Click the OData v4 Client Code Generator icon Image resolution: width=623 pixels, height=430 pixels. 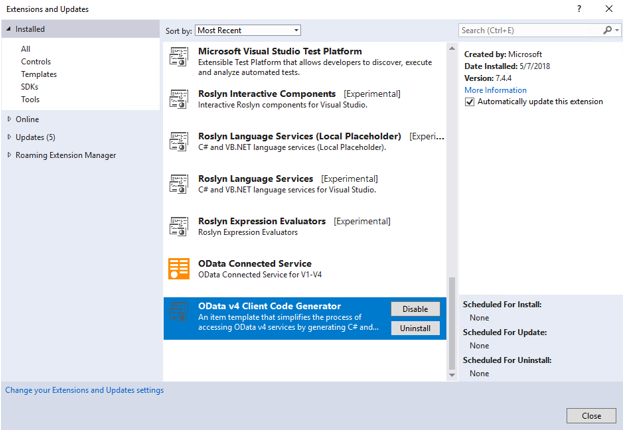179,311
